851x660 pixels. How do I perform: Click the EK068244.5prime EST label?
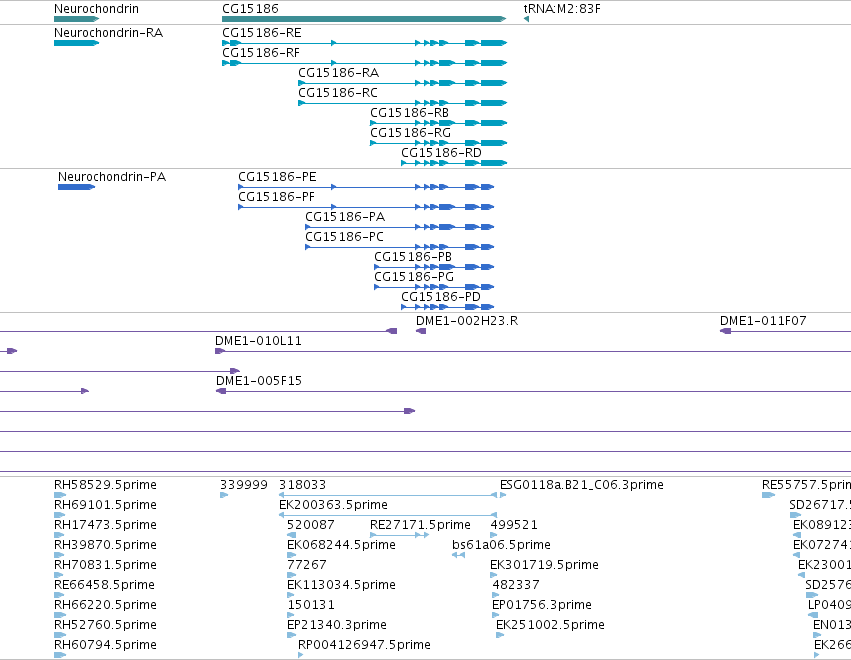[341, 545]
